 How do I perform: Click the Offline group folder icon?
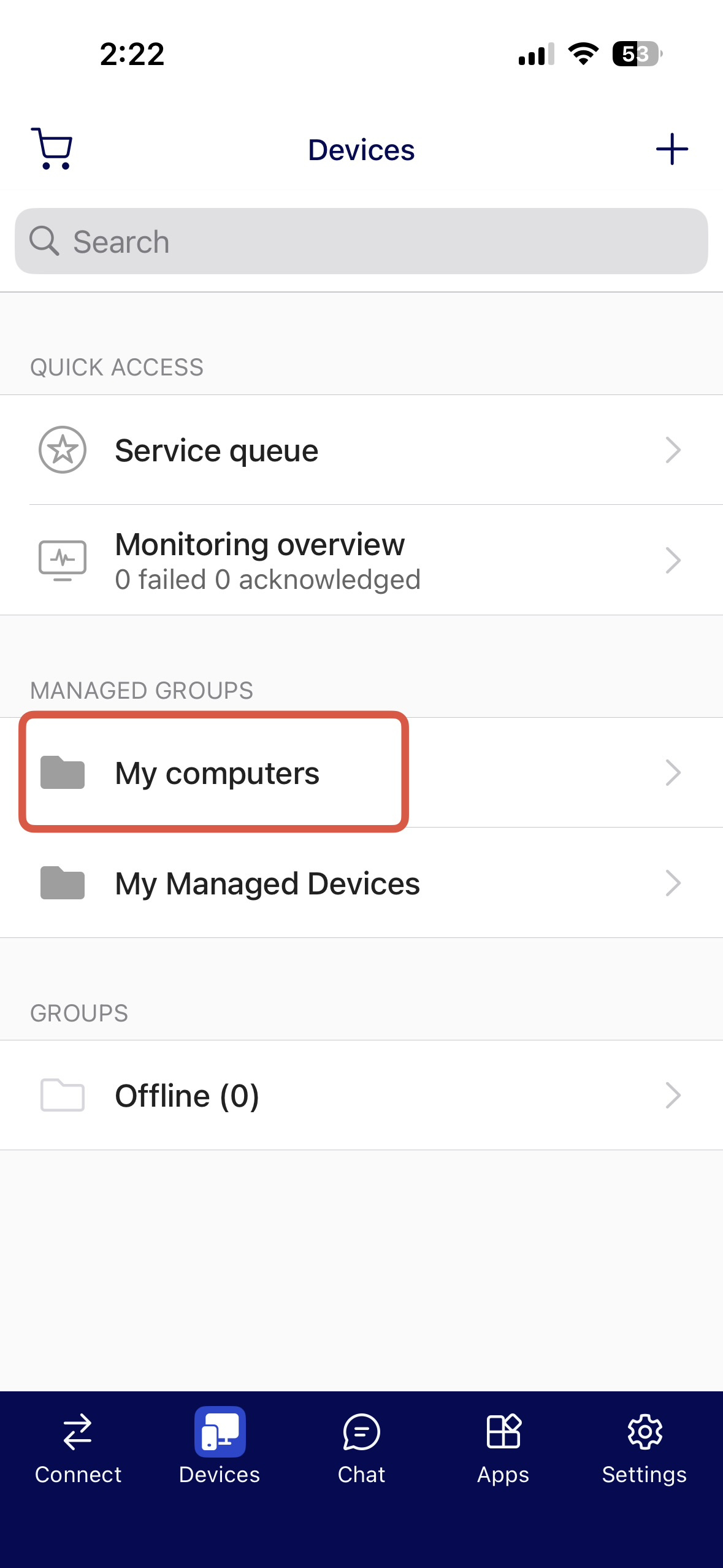point(63,1095)
